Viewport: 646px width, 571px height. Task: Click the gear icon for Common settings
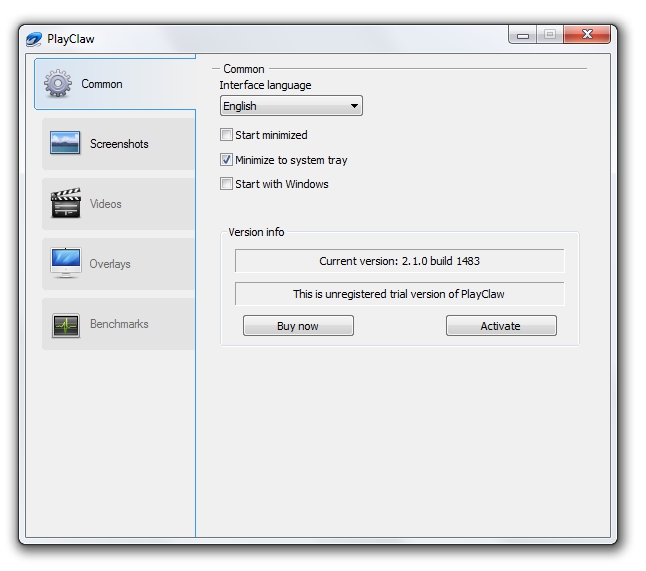click(58, 84)
